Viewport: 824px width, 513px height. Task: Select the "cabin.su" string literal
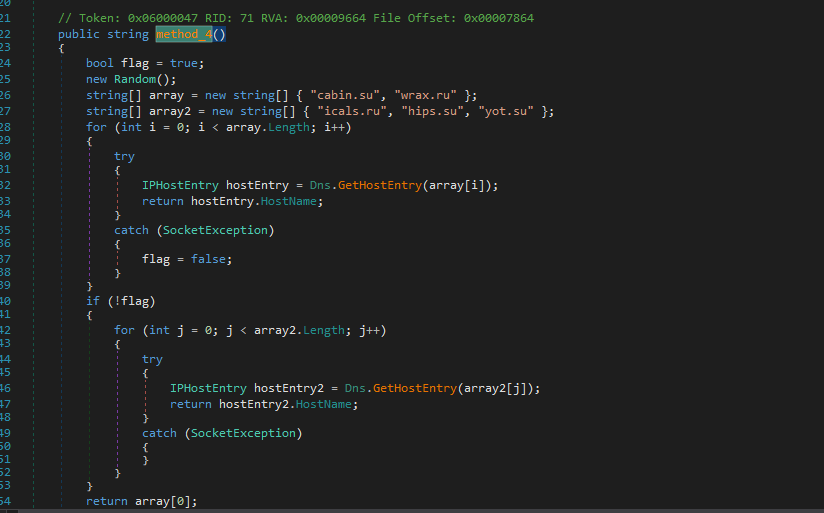click(342, 95)
